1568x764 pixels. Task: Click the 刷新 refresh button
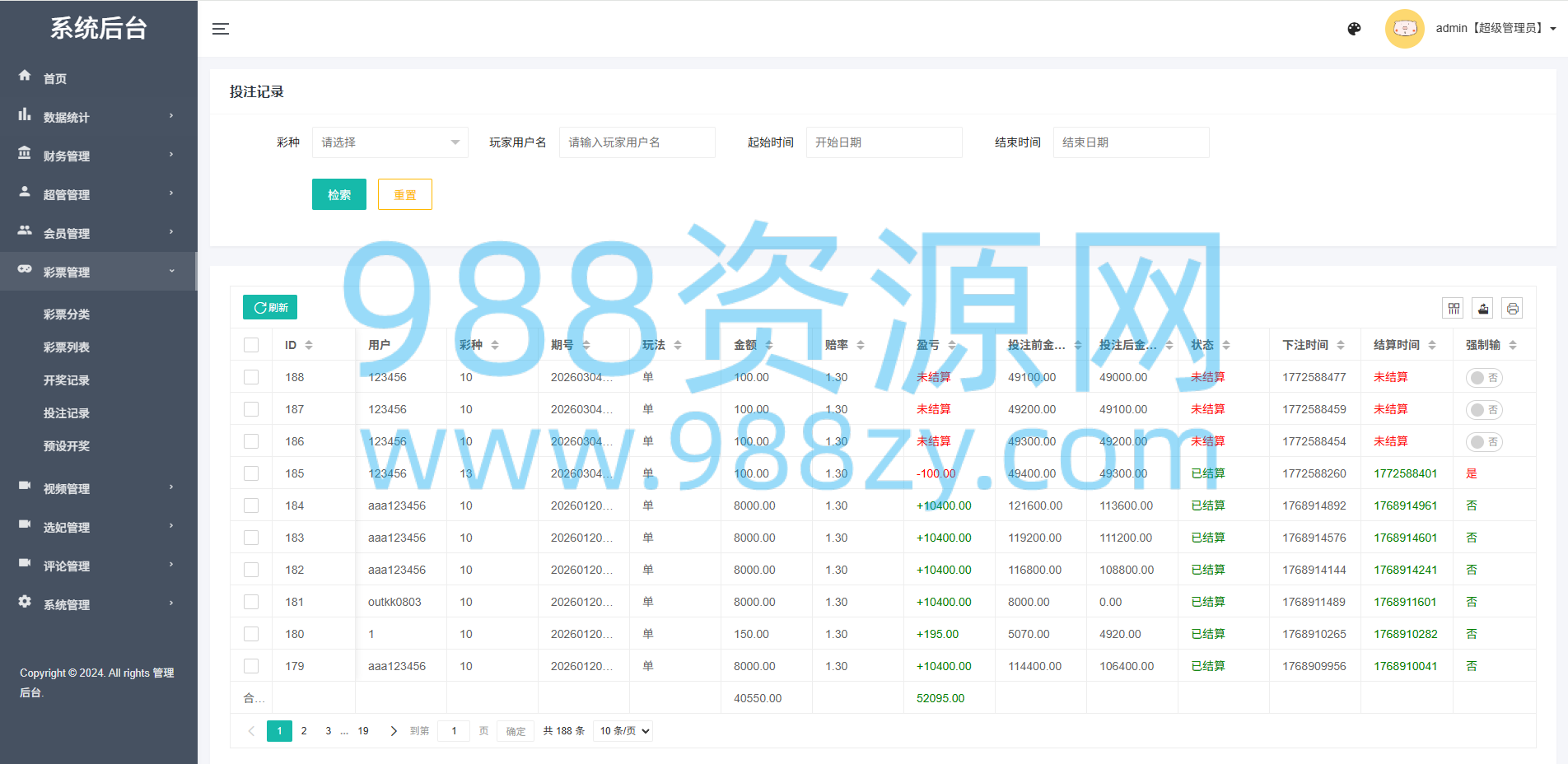pos(270,307)
